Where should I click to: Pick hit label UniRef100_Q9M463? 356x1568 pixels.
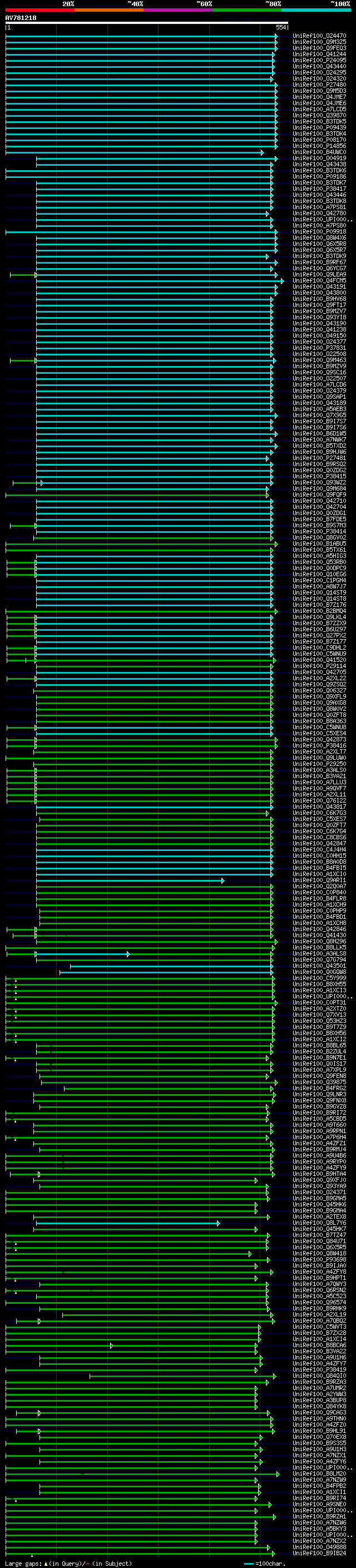[x=319, y=360]
